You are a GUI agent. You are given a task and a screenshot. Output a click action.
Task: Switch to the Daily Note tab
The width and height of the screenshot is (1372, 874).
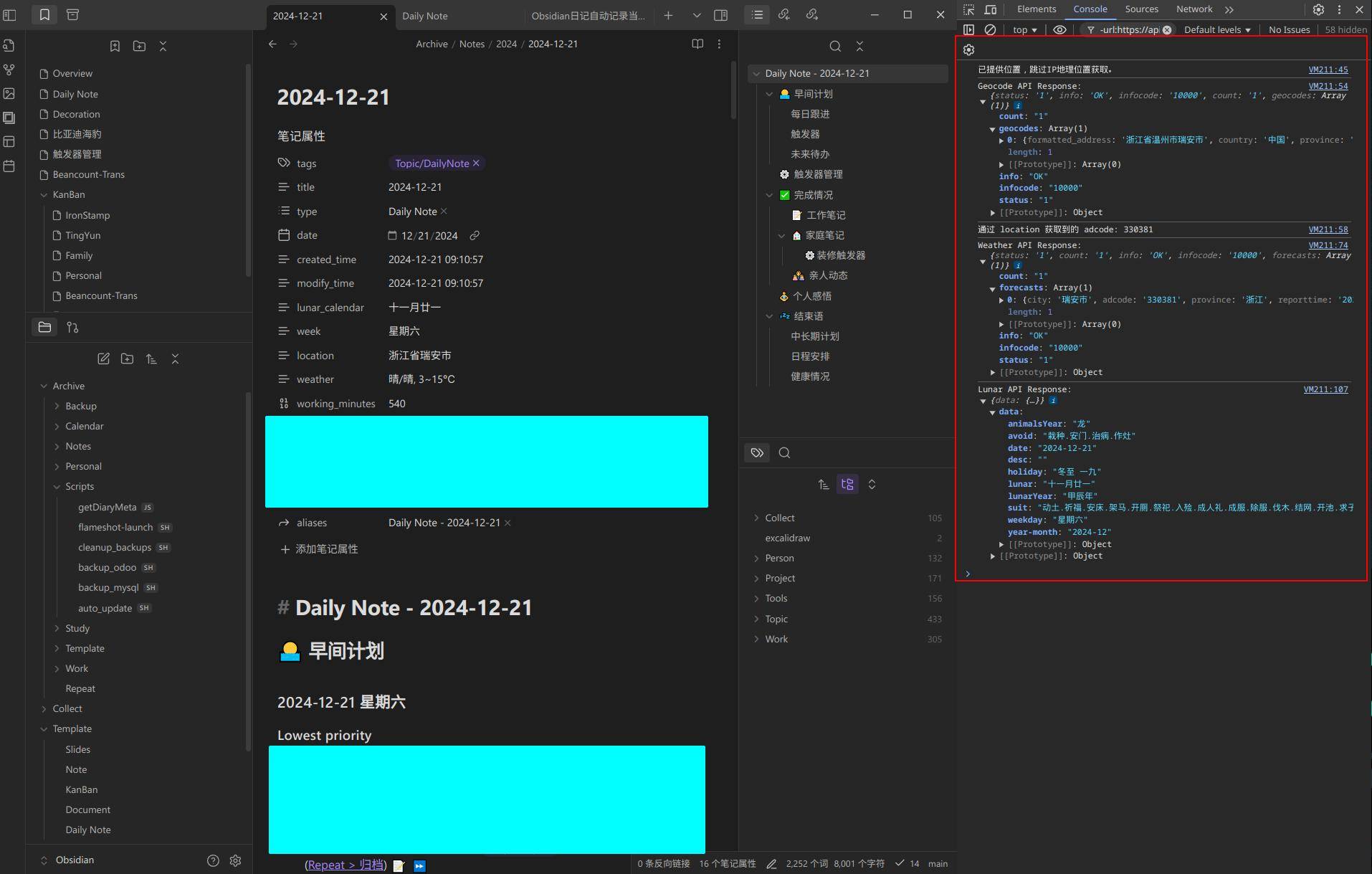(x=425, y=16)
